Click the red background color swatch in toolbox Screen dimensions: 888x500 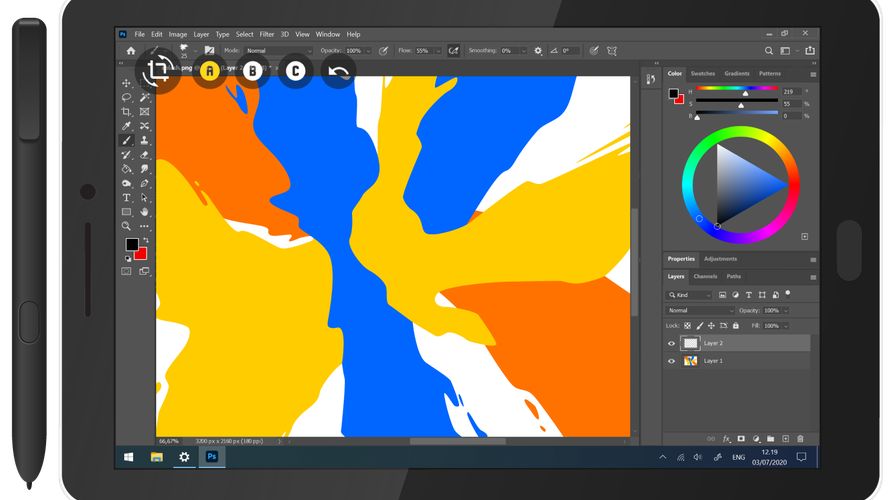pos(140,253)
